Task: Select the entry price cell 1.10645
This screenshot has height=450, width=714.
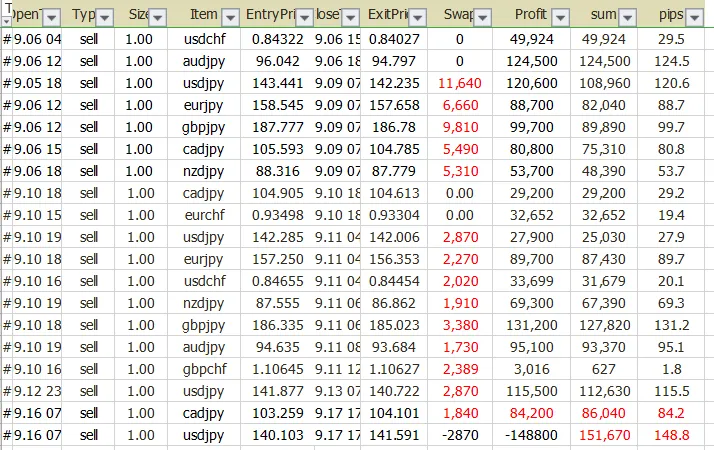Action: point(277,369)
